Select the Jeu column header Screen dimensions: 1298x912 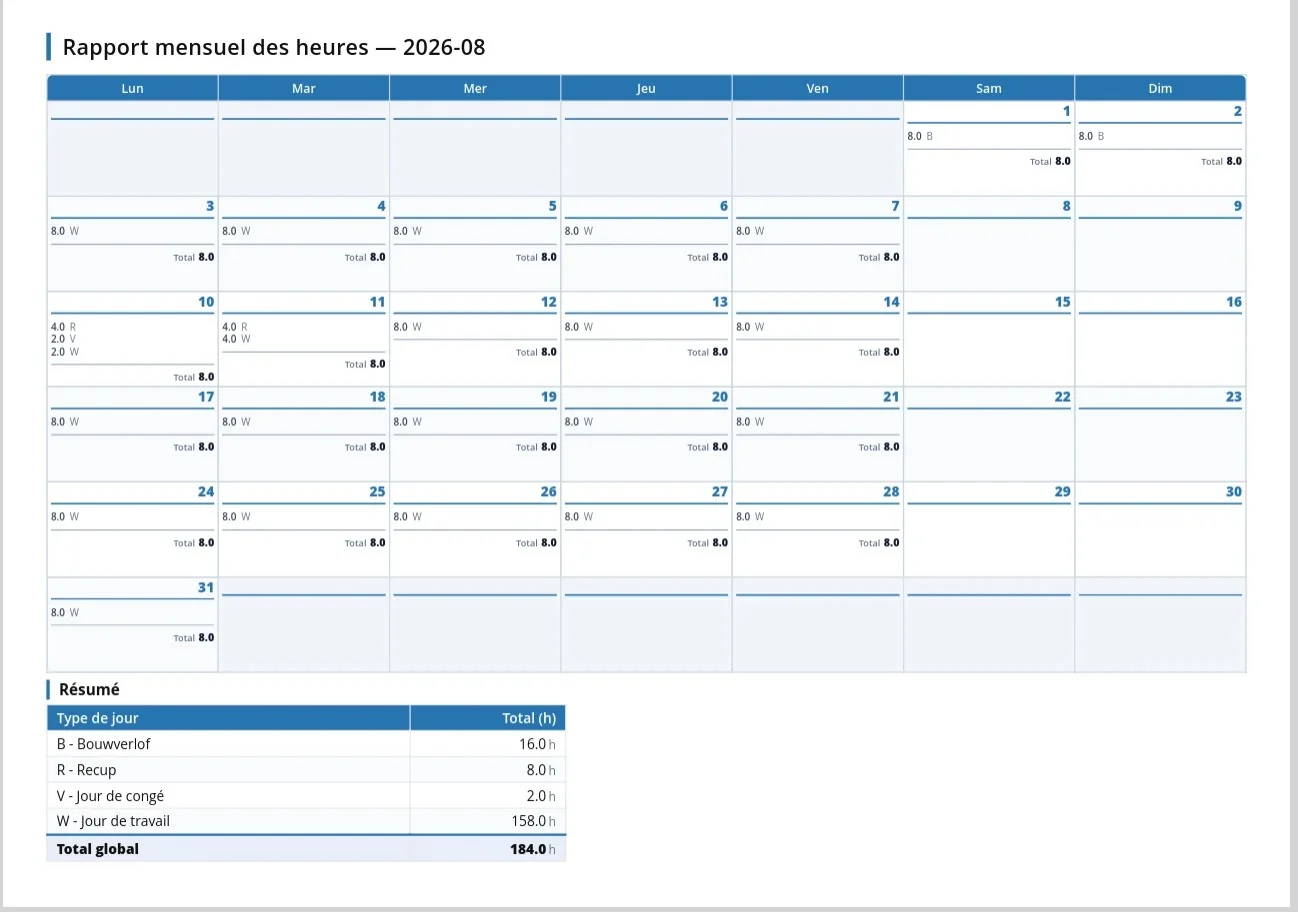click(646, 88)
